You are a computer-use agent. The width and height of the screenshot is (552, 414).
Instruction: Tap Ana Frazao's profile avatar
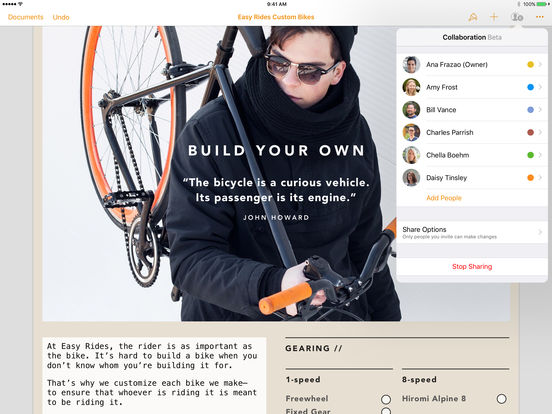tap(411, 64)
